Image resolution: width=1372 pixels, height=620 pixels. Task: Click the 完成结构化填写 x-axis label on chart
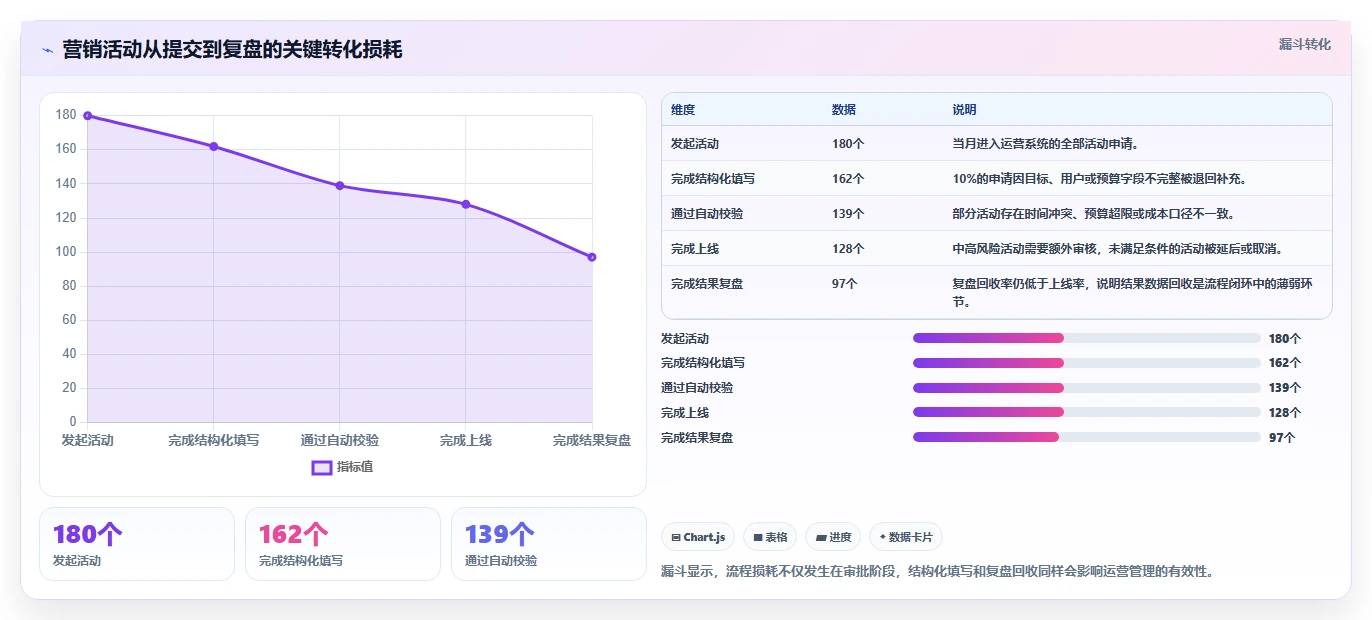[x=214, y=440]
